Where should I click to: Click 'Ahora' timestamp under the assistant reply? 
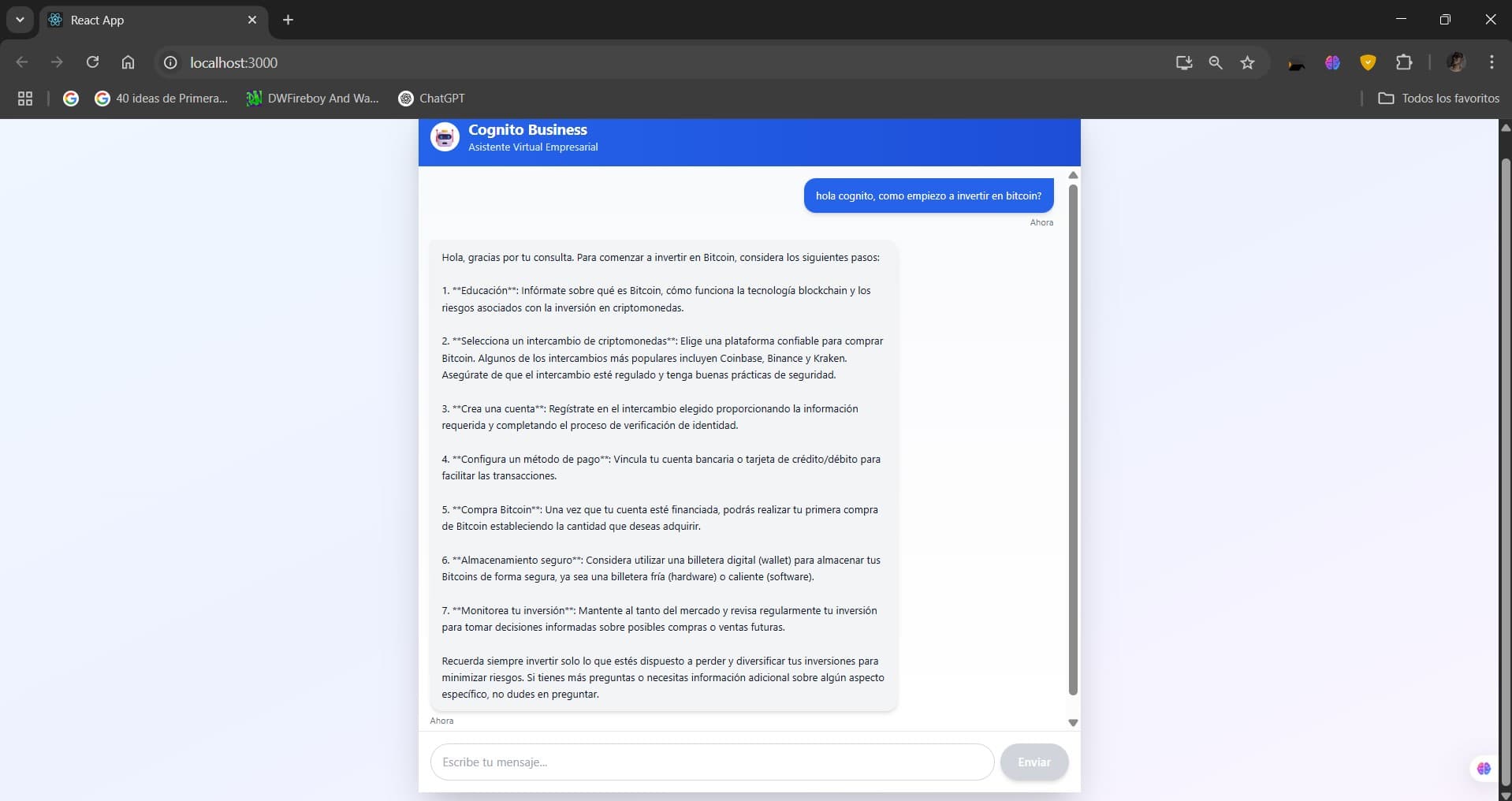click(441, 721)
